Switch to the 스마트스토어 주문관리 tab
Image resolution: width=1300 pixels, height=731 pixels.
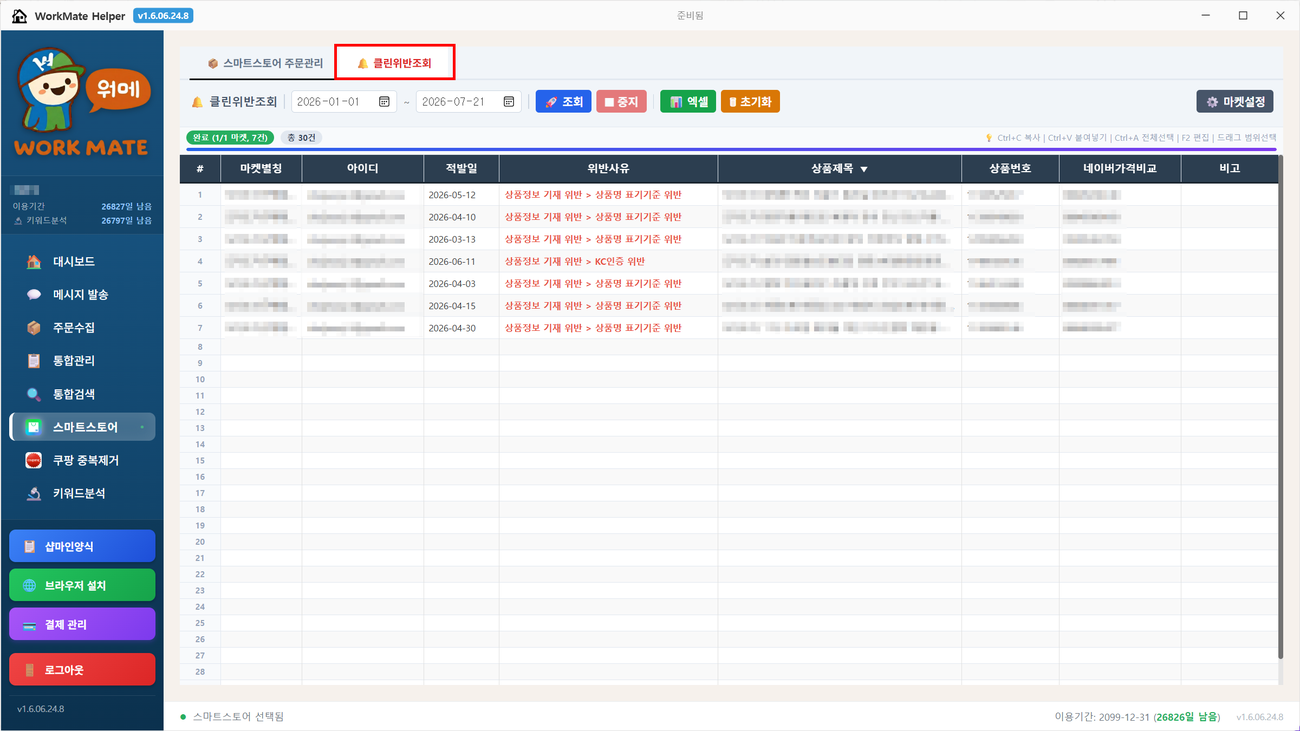(265, 63)
